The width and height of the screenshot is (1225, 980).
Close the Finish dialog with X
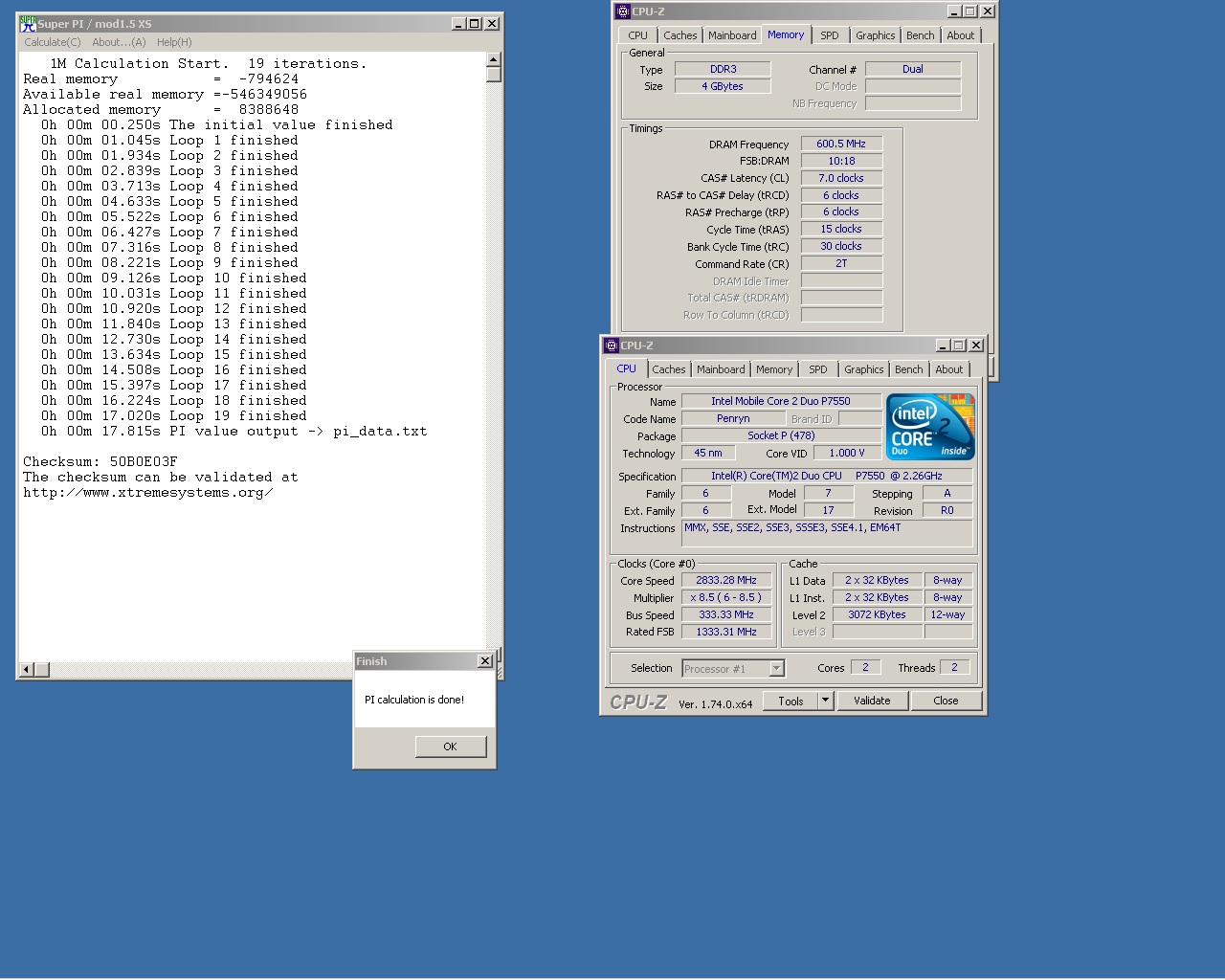485,661
